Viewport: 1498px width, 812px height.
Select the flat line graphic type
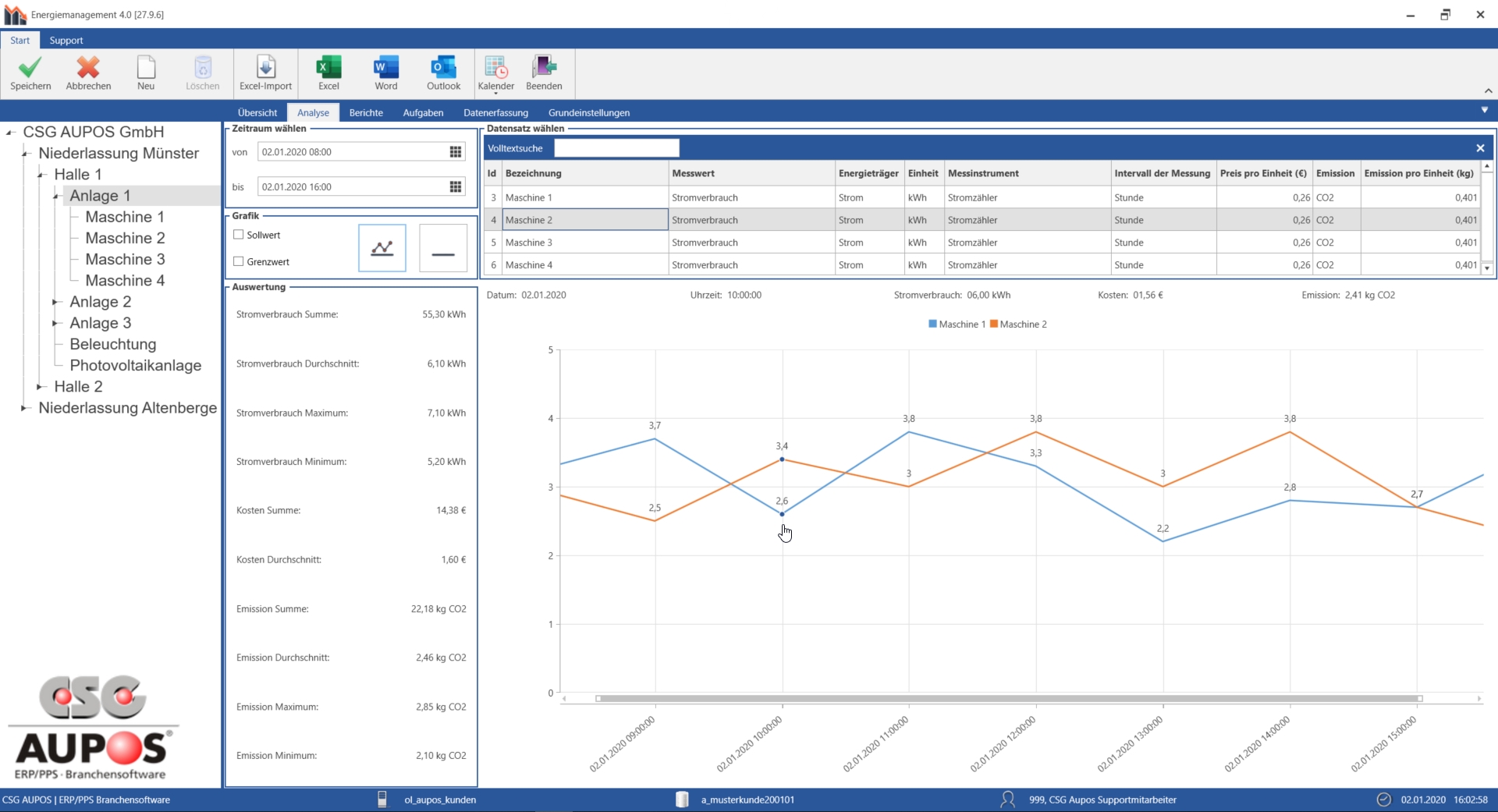[443, 248]
